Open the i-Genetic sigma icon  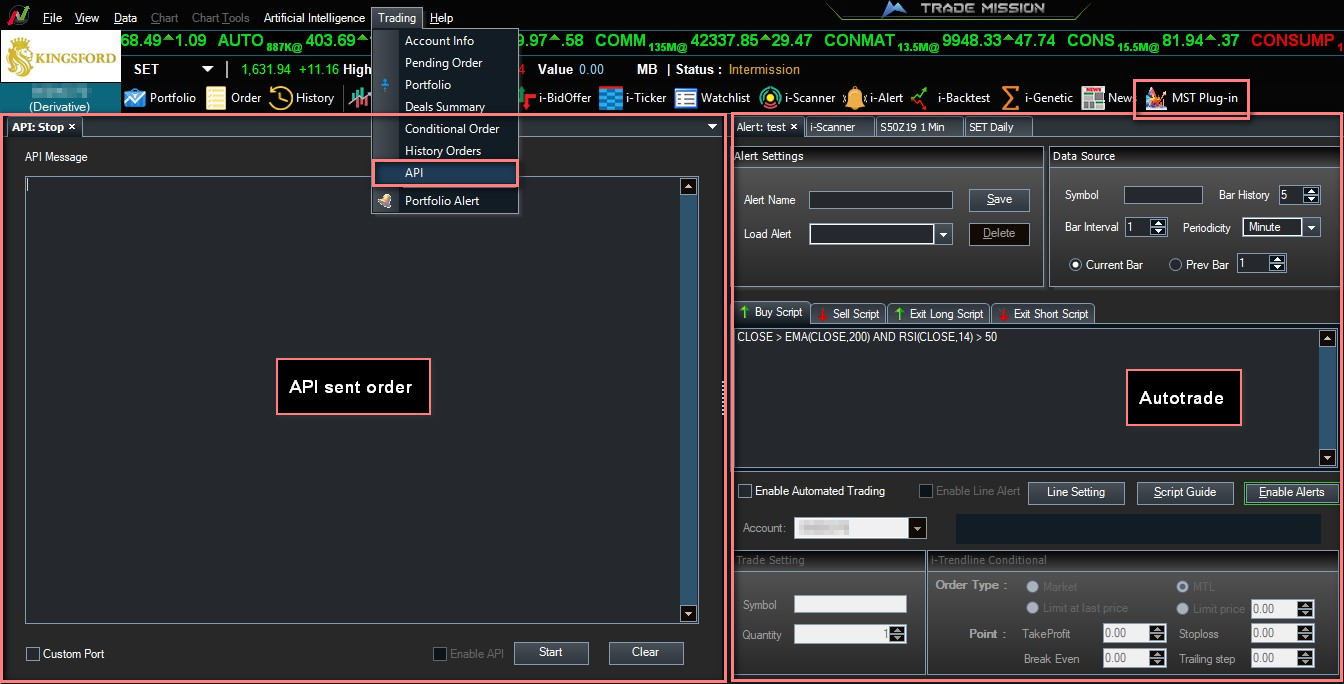click(1010, 98)
